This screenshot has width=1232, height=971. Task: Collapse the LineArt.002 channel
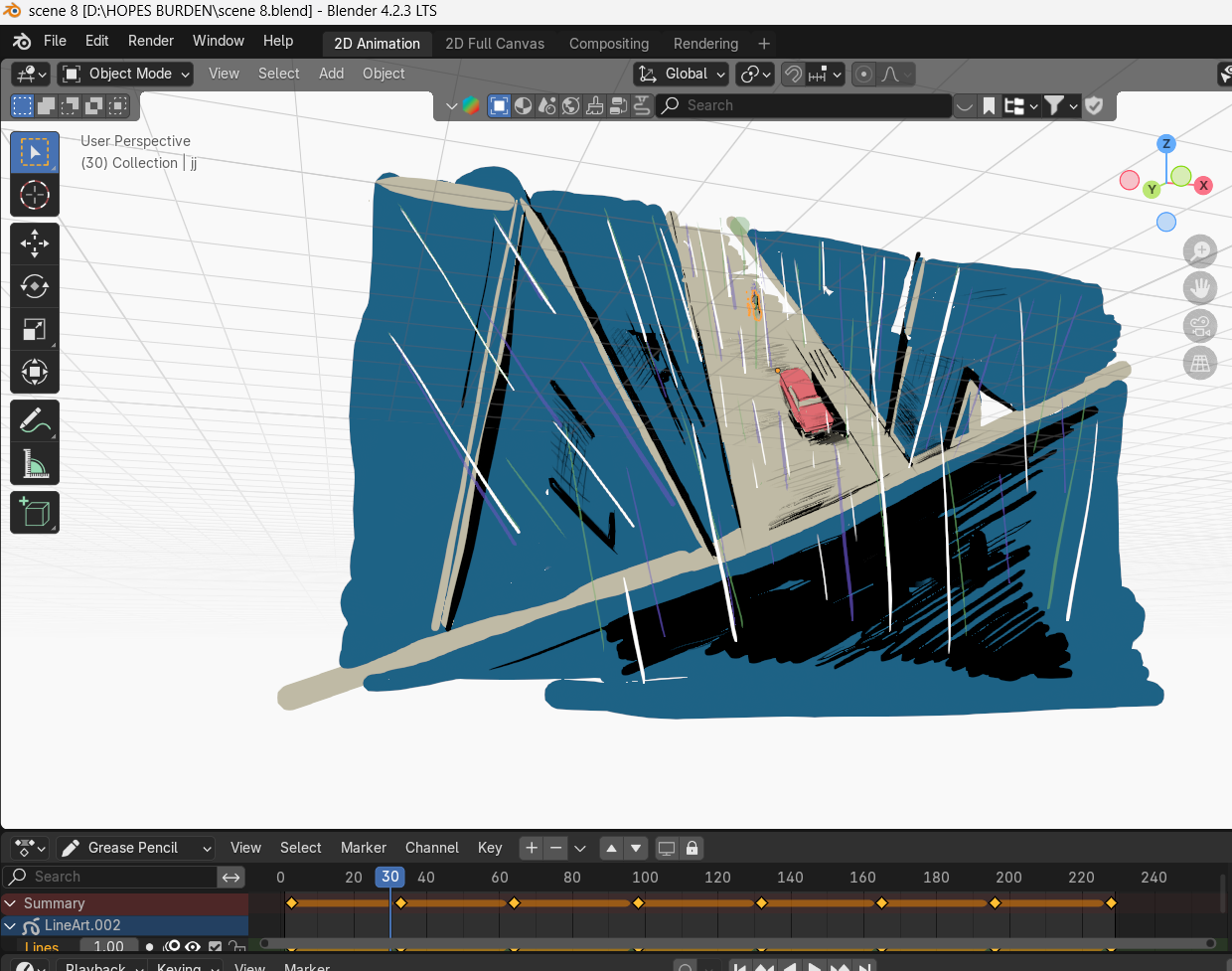click(x=11, y=925)
